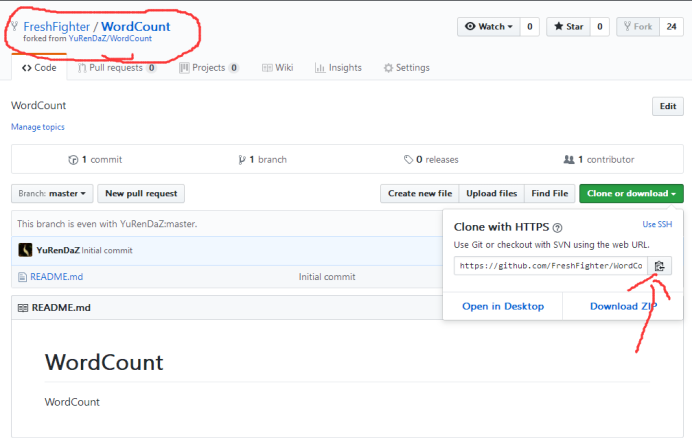Viewport: 692px width, 442px height.
Task: Click the README.md header book icon
Action: pyautogui.click(x=23, y=308)
